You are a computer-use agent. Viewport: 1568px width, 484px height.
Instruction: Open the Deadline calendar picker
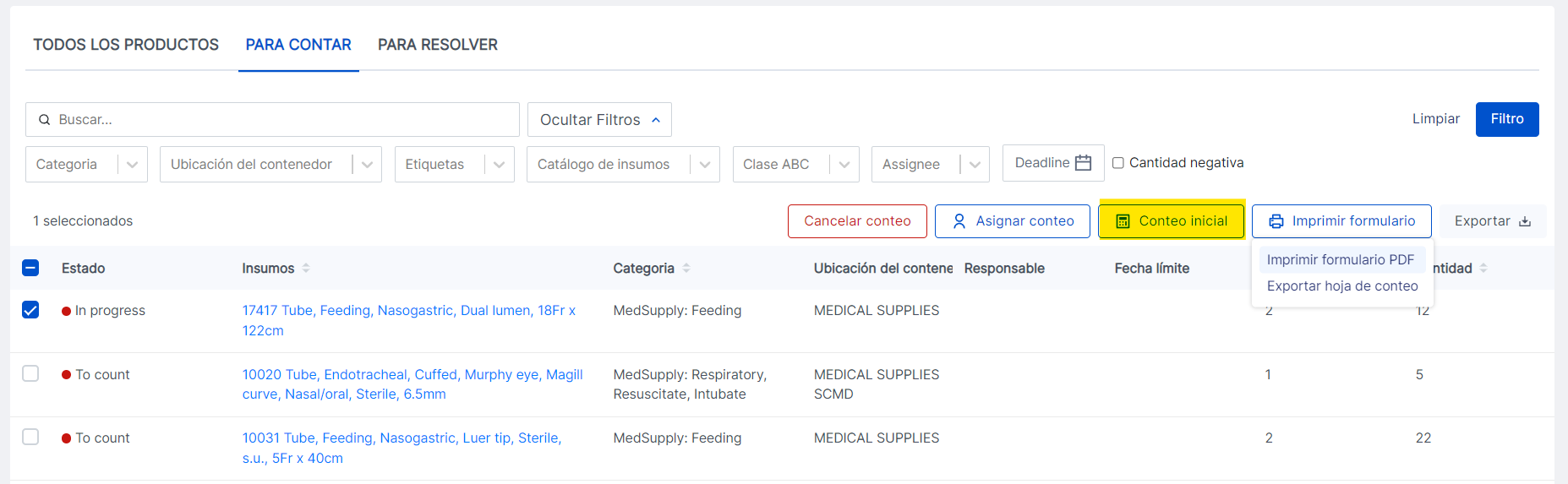click(1083, 163)
